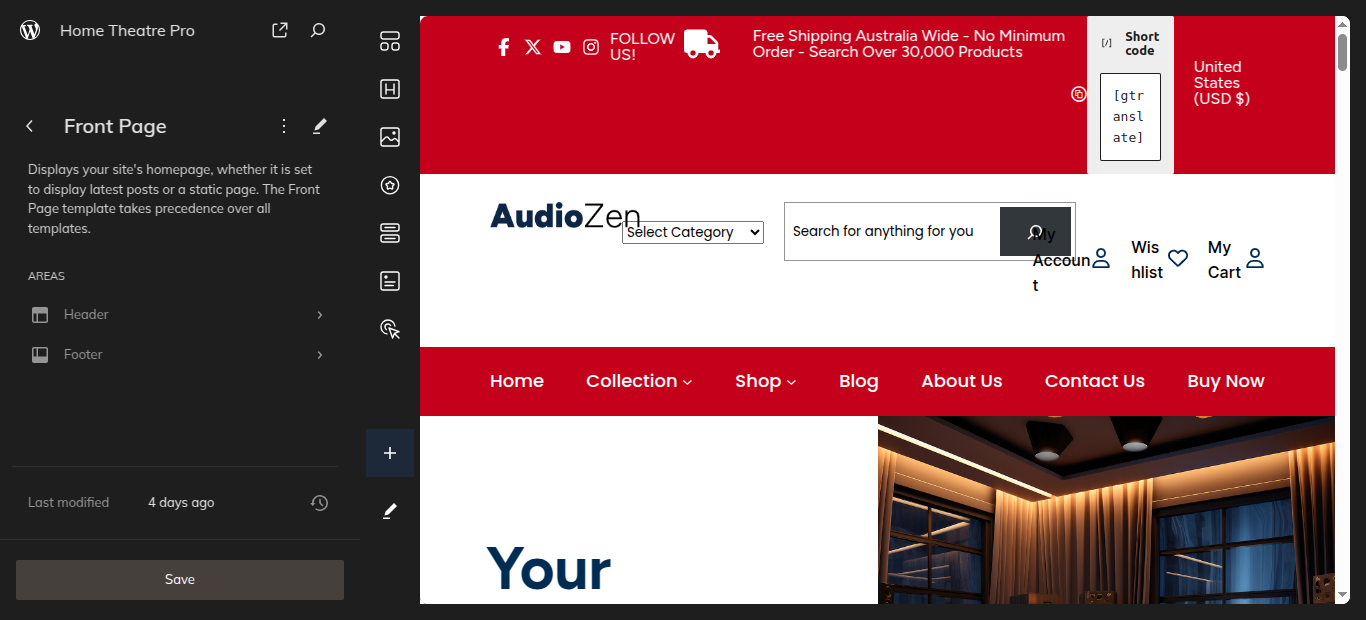Click the WordPress logo icon
Image resolution: width=1366 pixels, height=620 pixels.
click(30, 30)
